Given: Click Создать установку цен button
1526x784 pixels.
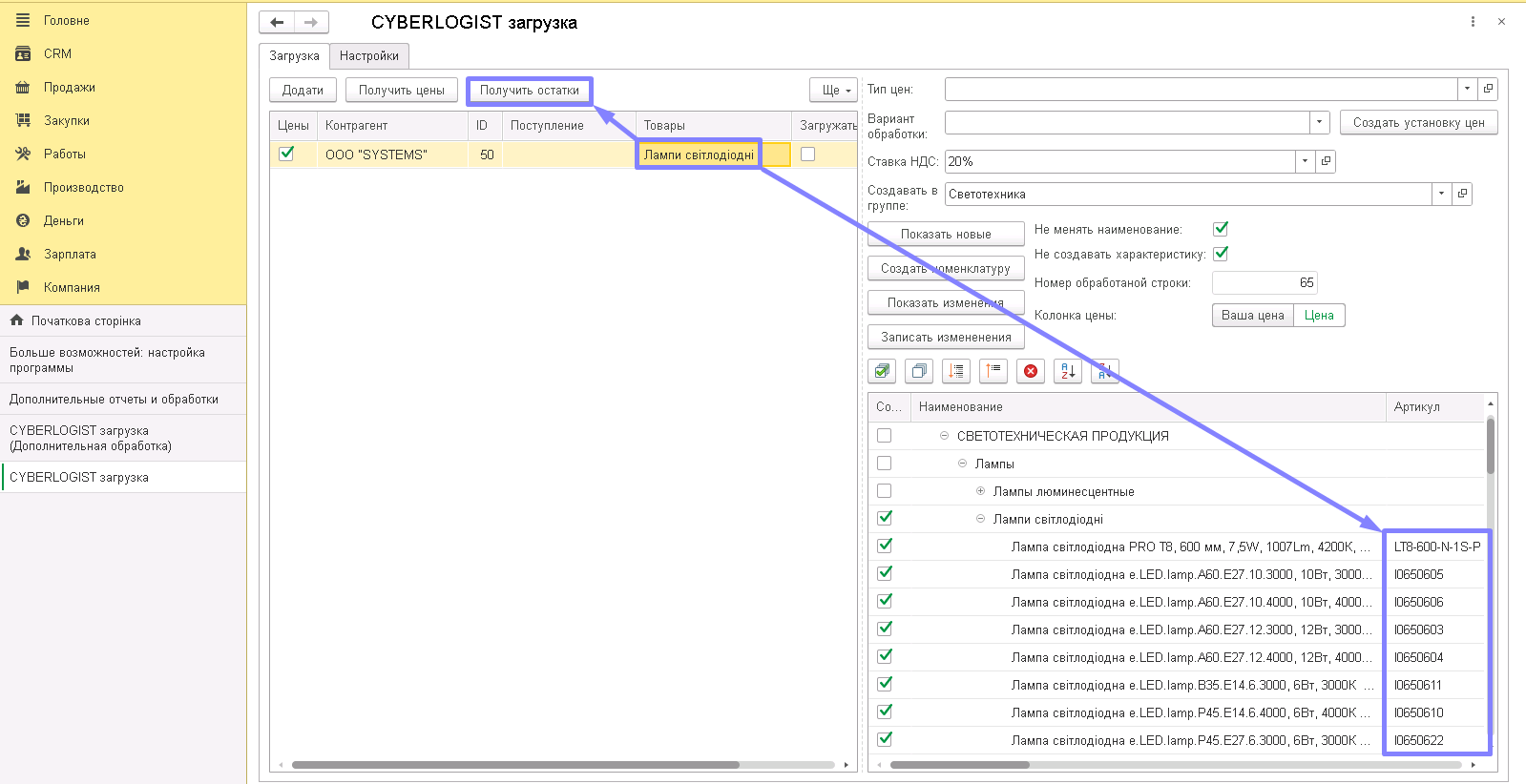Looking at the screenshot, I should click(1419, 122).
